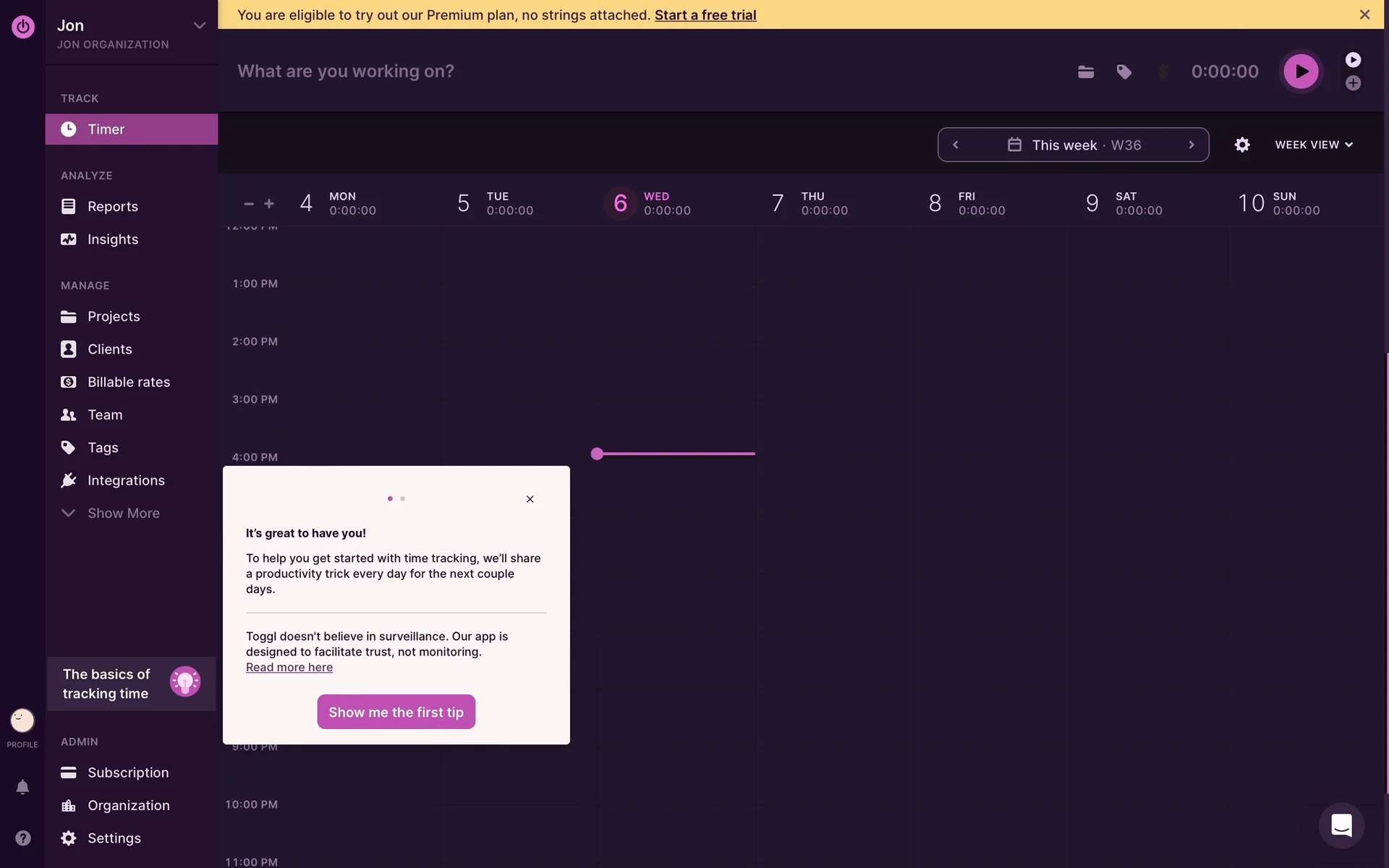The width and height of the screenshot is (1389, 868).
Task: Toggle billable dollar sign icon
Action: tap(1163, 72)
